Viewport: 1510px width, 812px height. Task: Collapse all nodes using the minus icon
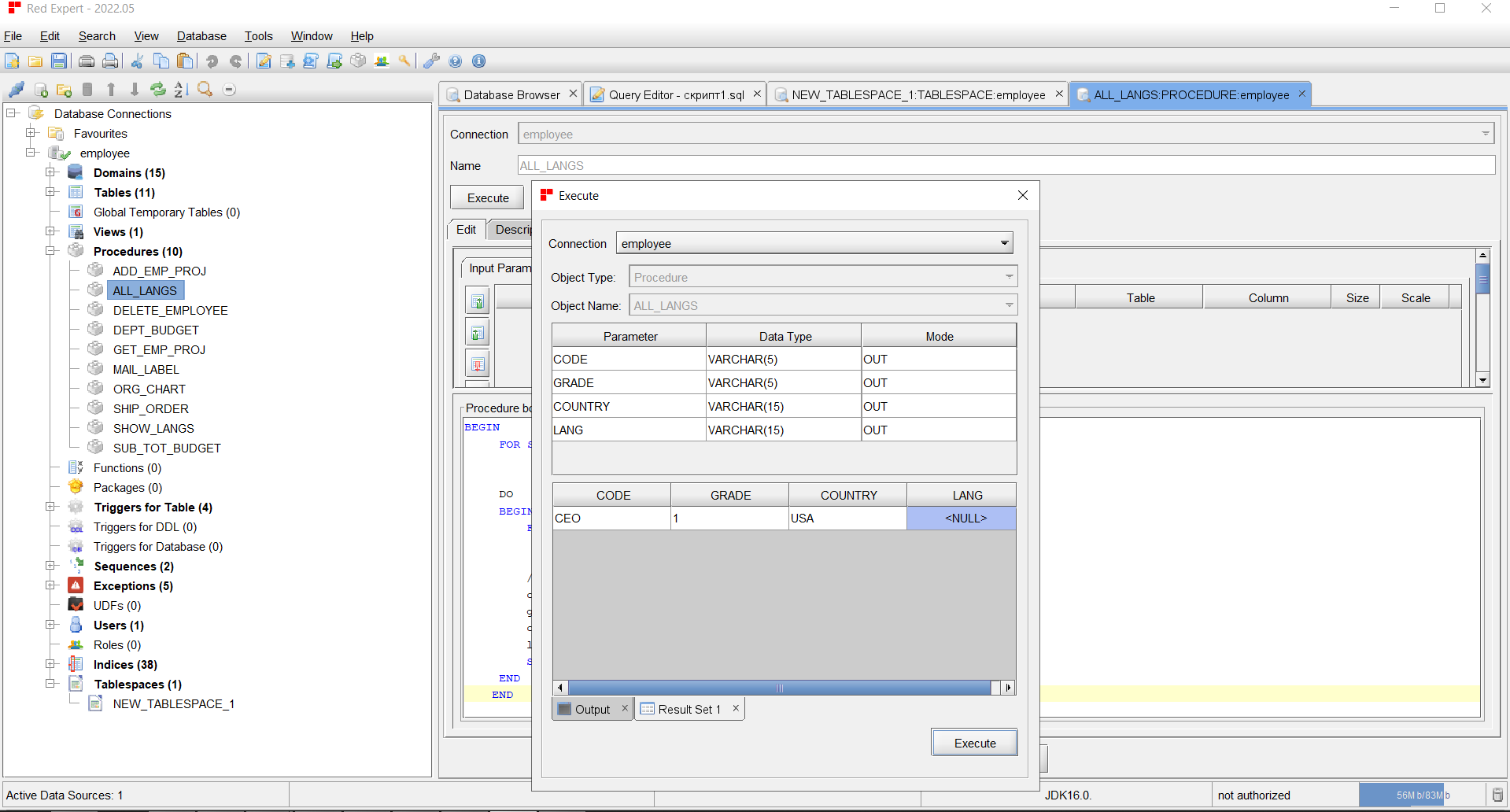click(229, 89)
